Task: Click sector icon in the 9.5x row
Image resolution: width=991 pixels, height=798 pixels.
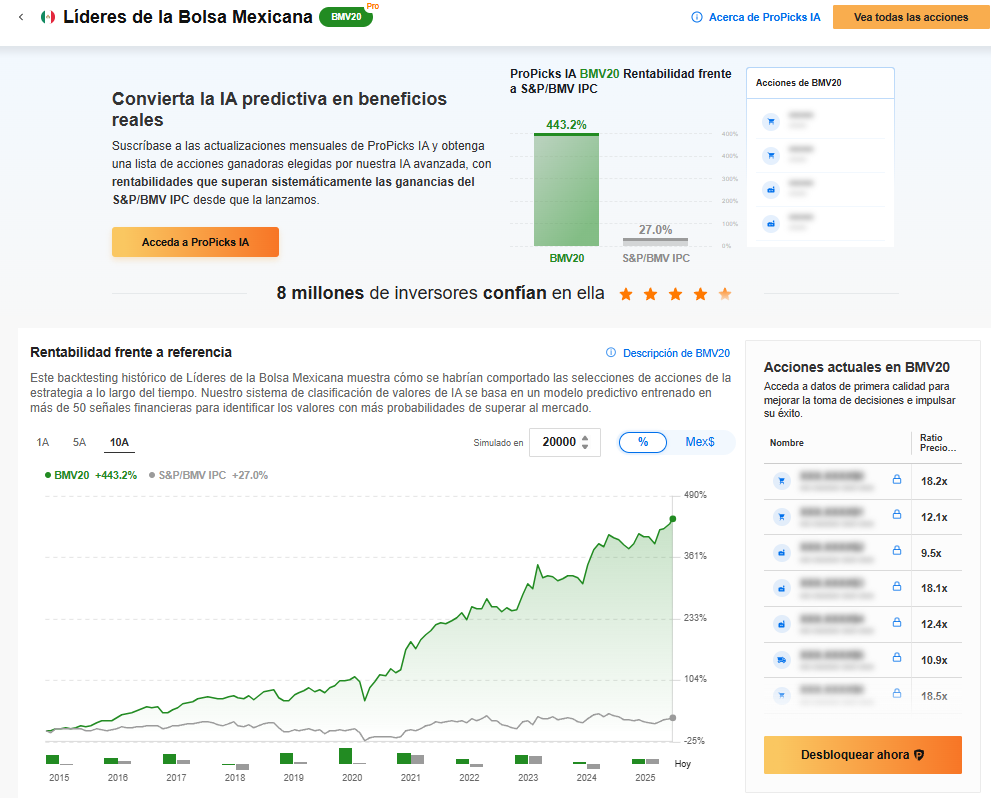Action: 782,553
